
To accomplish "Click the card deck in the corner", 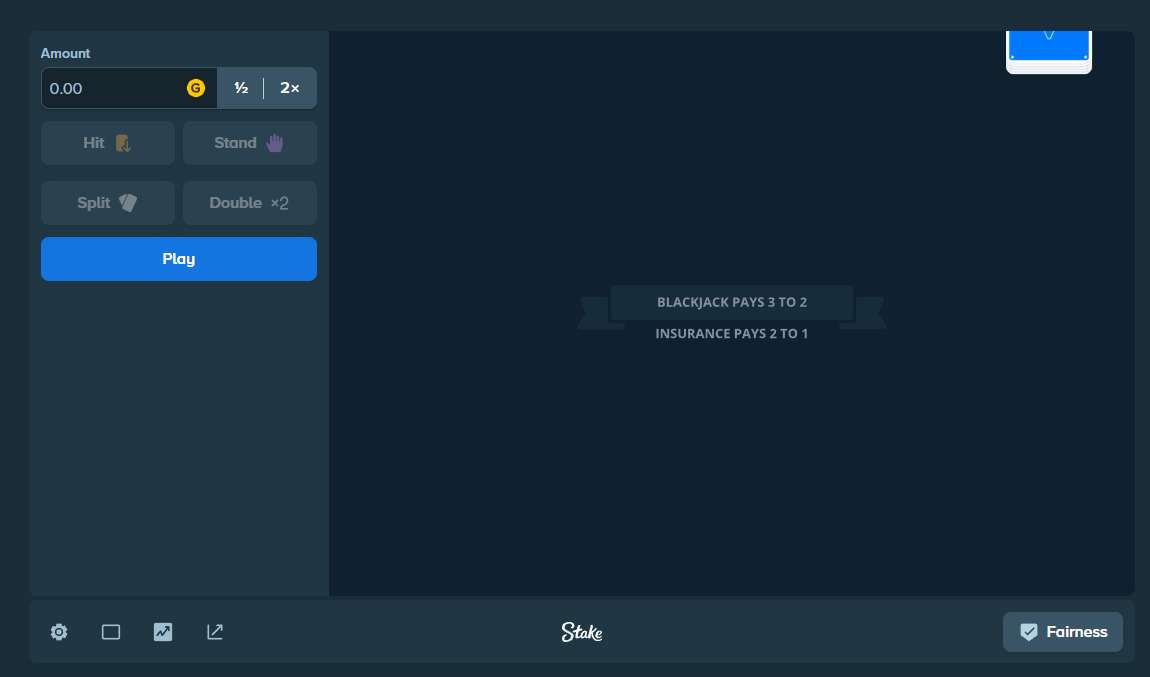I will pos(1049,52).
